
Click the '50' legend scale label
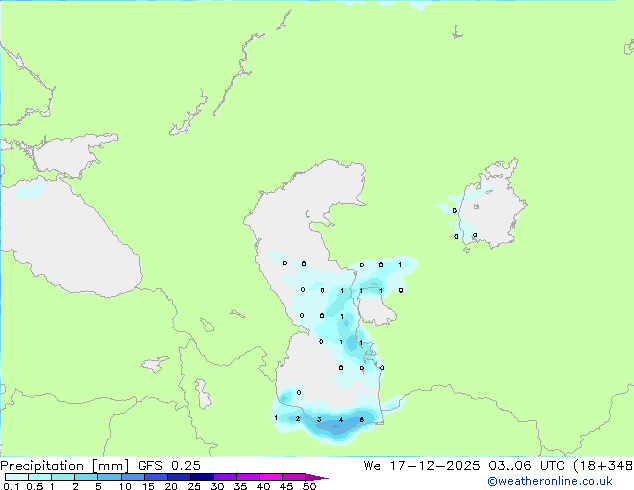coord(309,486)
